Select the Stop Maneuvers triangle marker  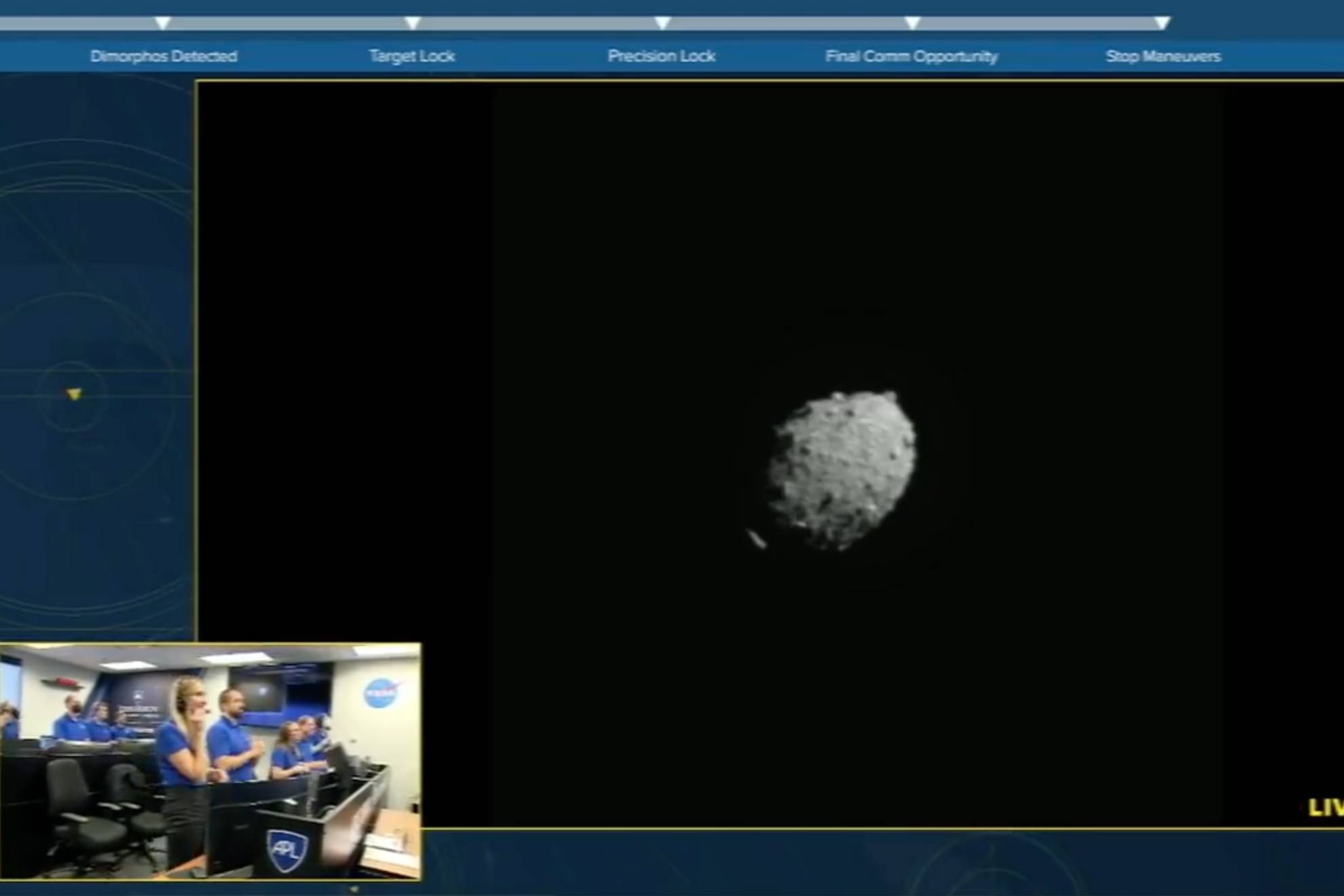pyautogui.click(x=1162, y=23)
